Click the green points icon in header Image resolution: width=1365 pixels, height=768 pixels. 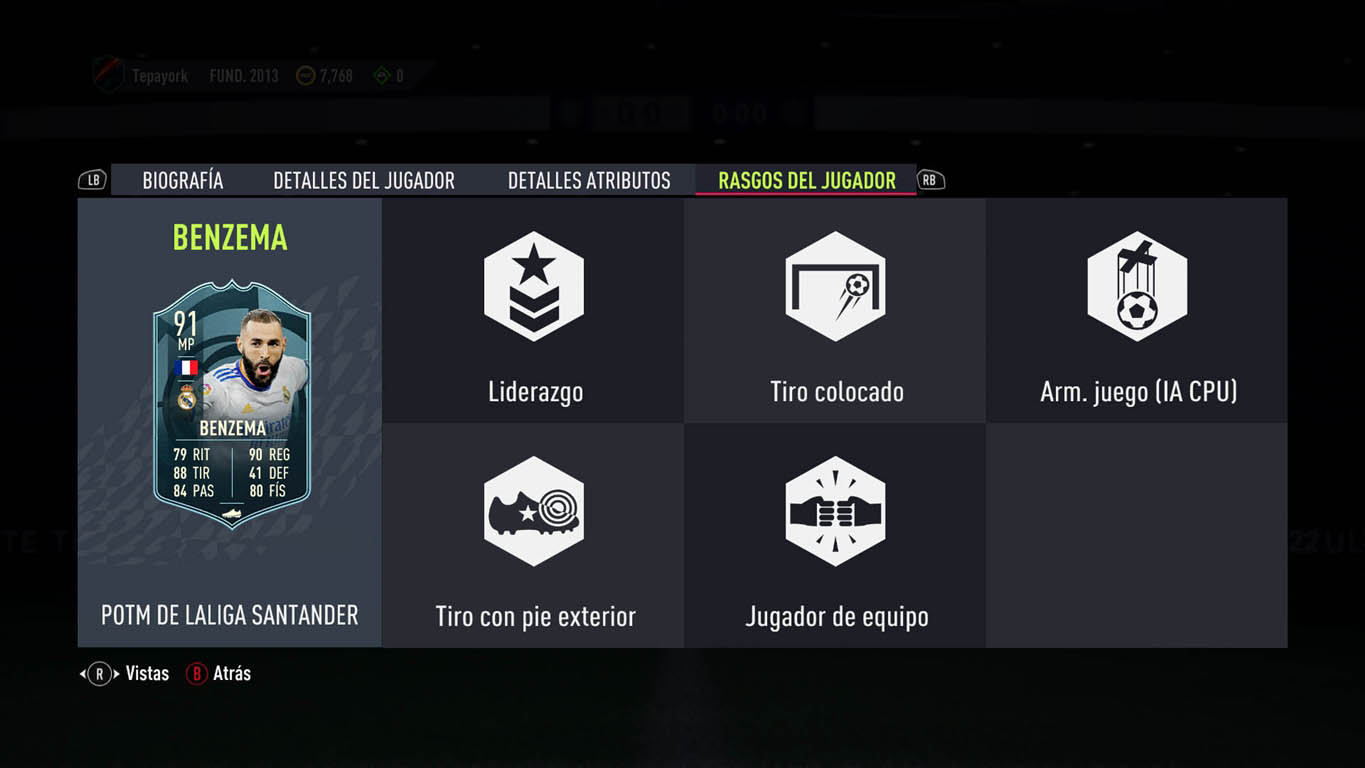click(x=381, y=76)
